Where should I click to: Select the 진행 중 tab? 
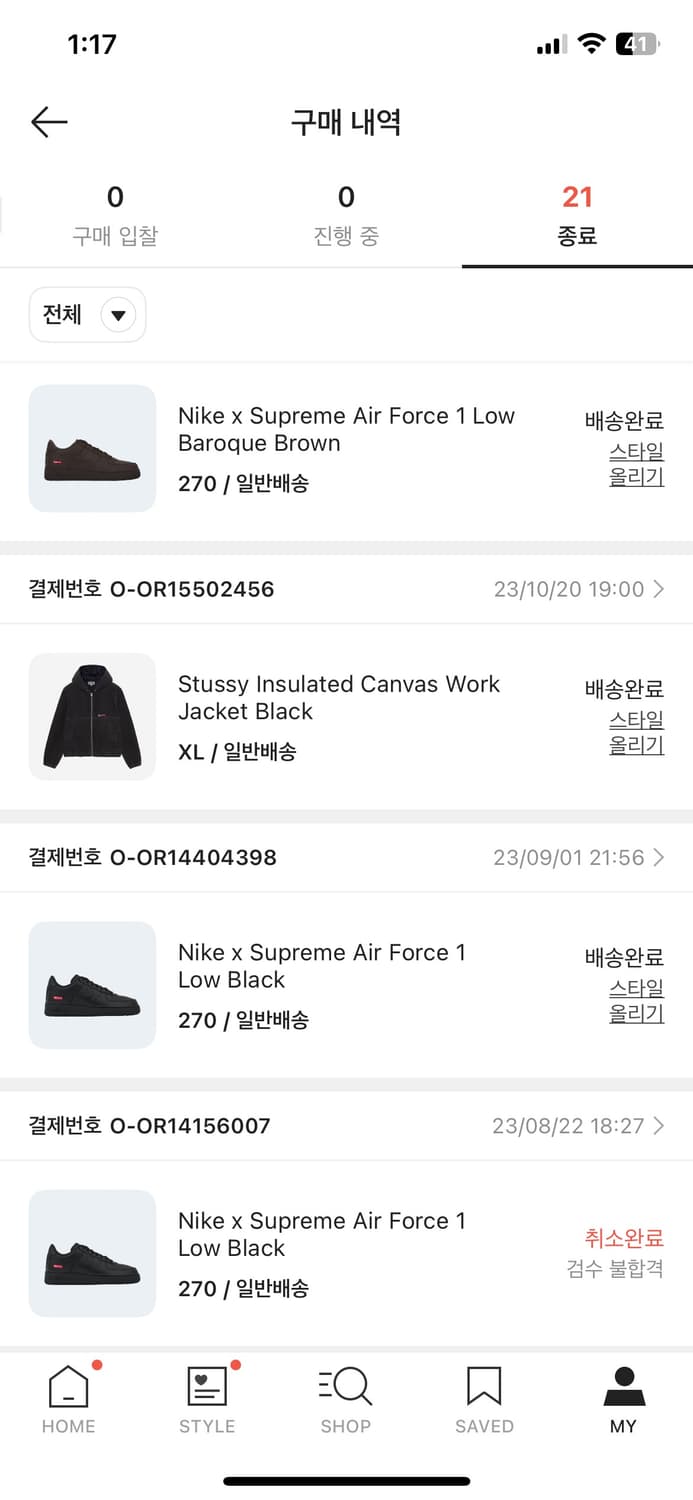[x=346, y=212]
